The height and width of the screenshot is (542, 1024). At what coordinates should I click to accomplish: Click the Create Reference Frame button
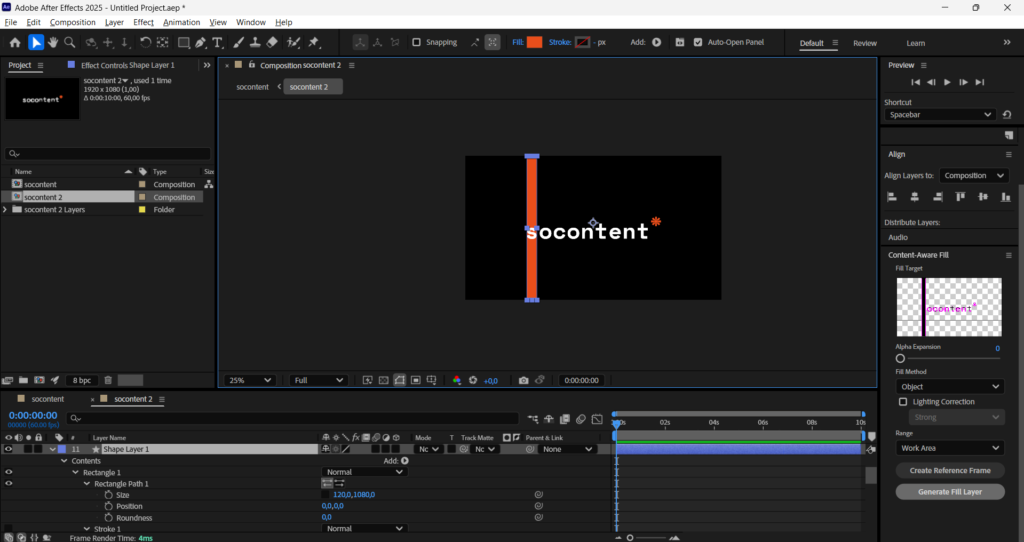click(950, 470)
